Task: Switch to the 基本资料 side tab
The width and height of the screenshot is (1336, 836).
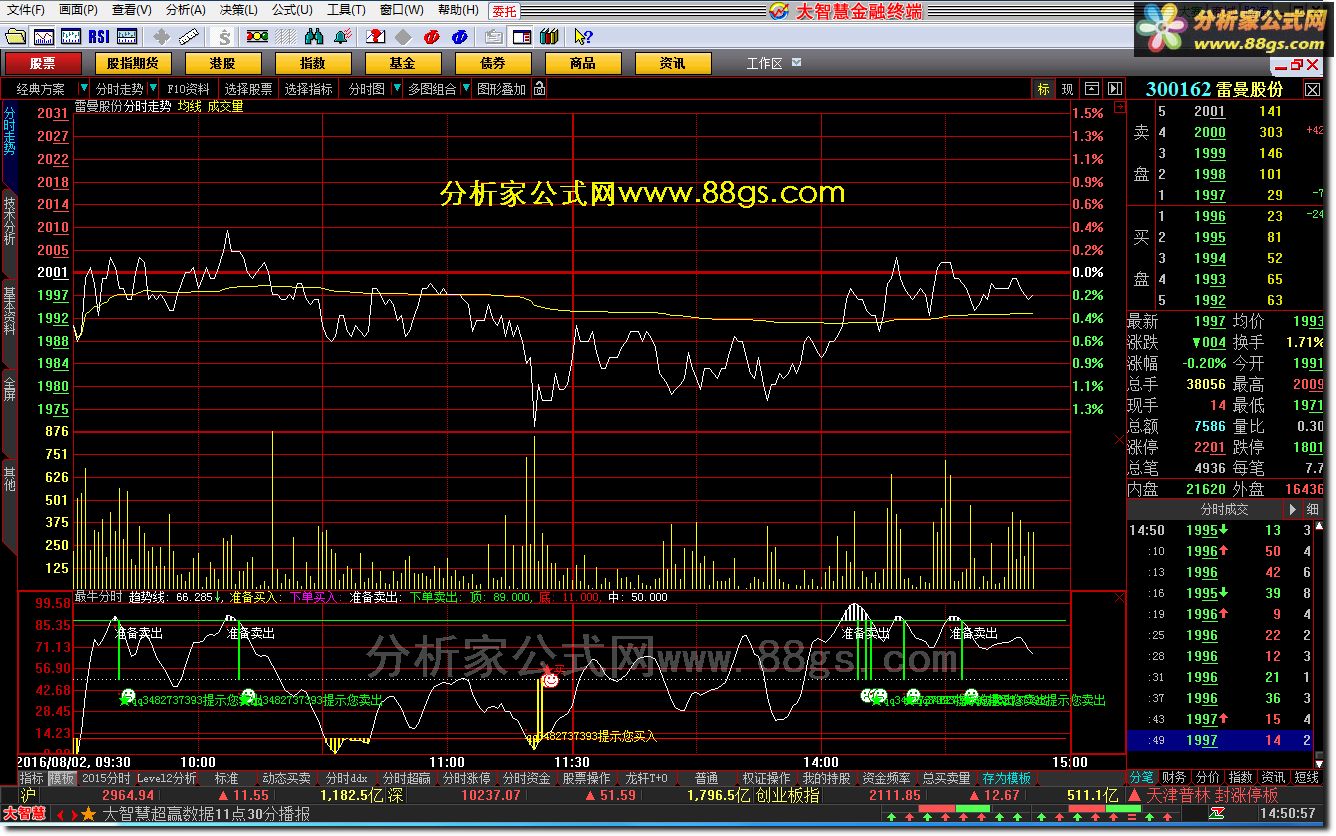Action: coord(9,312)
